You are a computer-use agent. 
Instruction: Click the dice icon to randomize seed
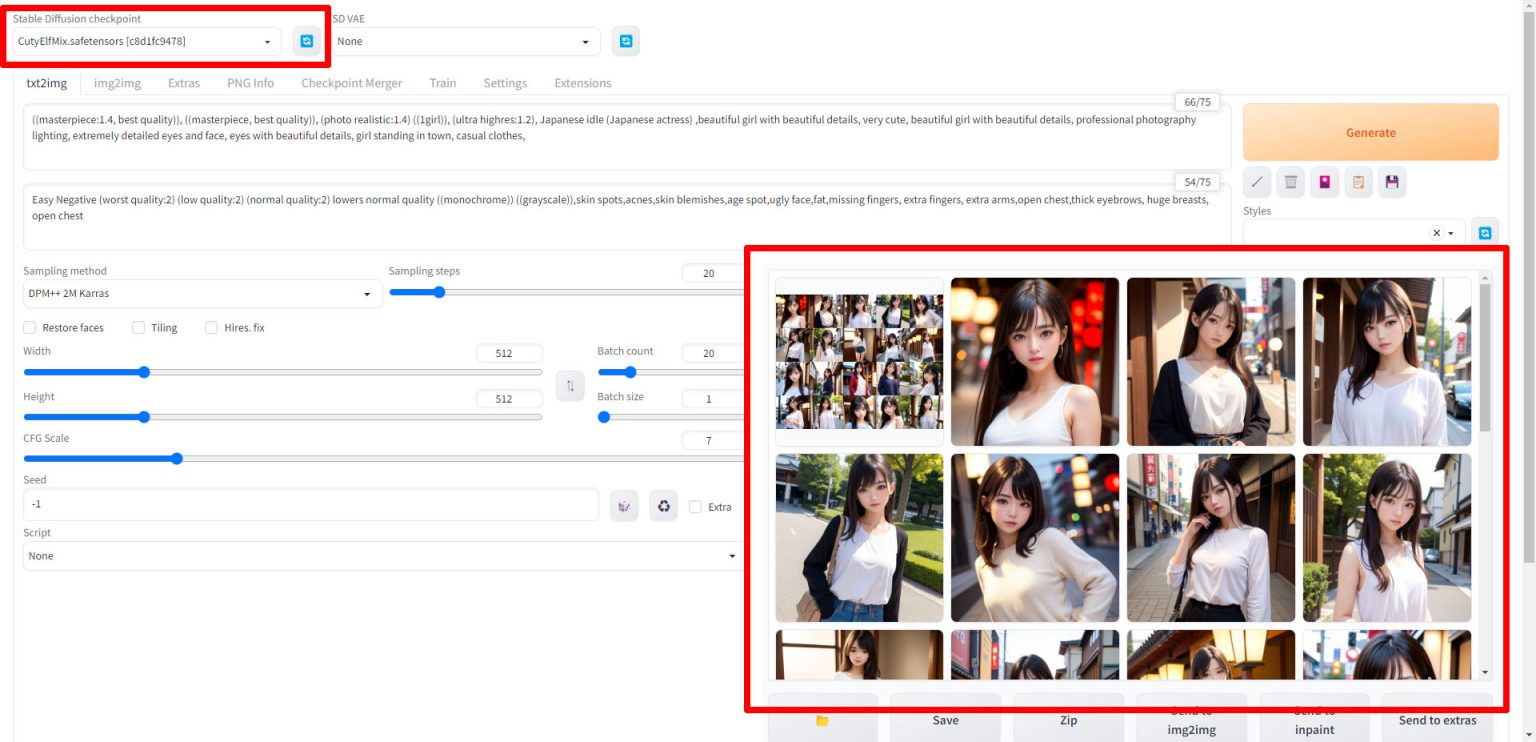[x=624, y=506]
